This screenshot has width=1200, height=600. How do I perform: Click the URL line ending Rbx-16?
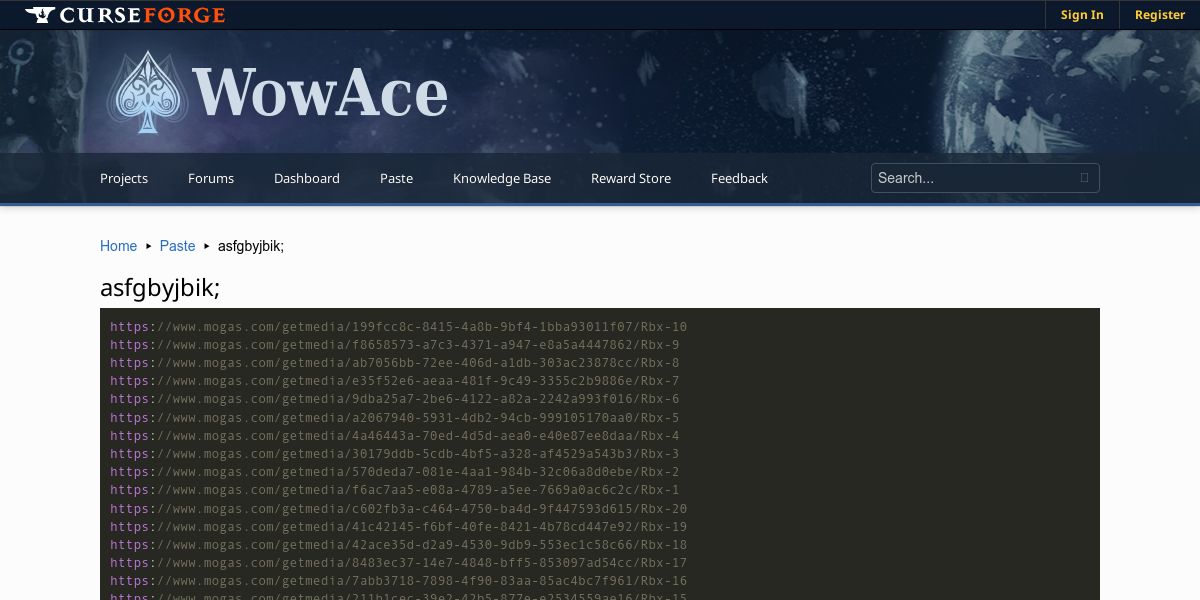coord(398,581)
